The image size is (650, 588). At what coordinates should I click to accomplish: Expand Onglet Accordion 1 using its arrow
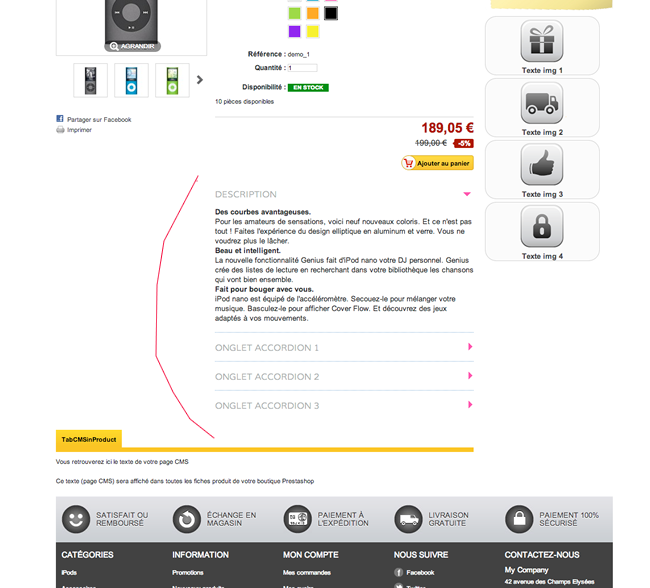tap(470, 347)
